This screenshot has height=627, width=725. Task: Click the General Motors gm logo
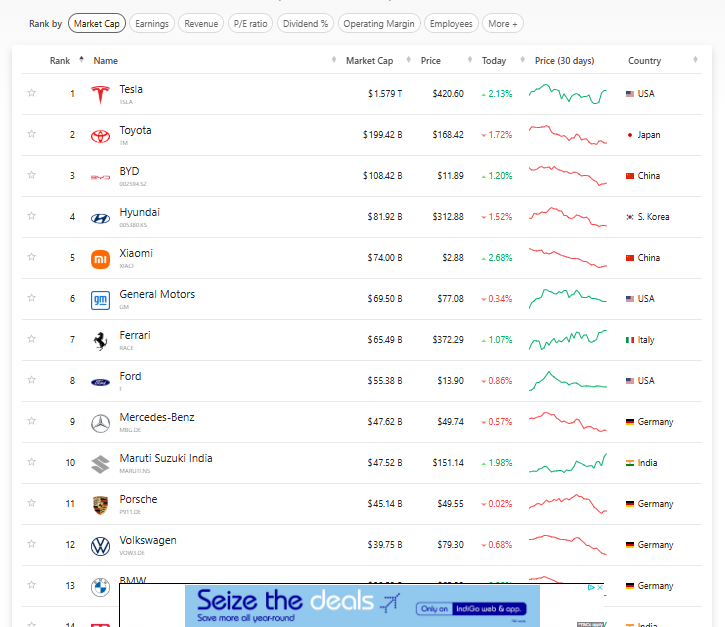[100, 300]
